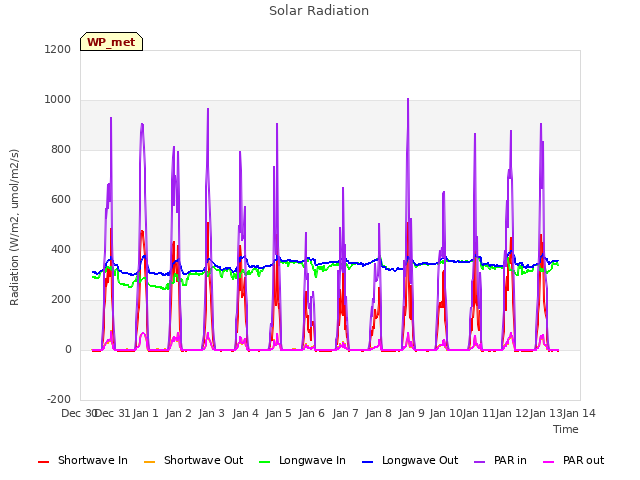Click the Jan 1 x-axis label
This screenshot has height=480, width=640.
point(146,413)
